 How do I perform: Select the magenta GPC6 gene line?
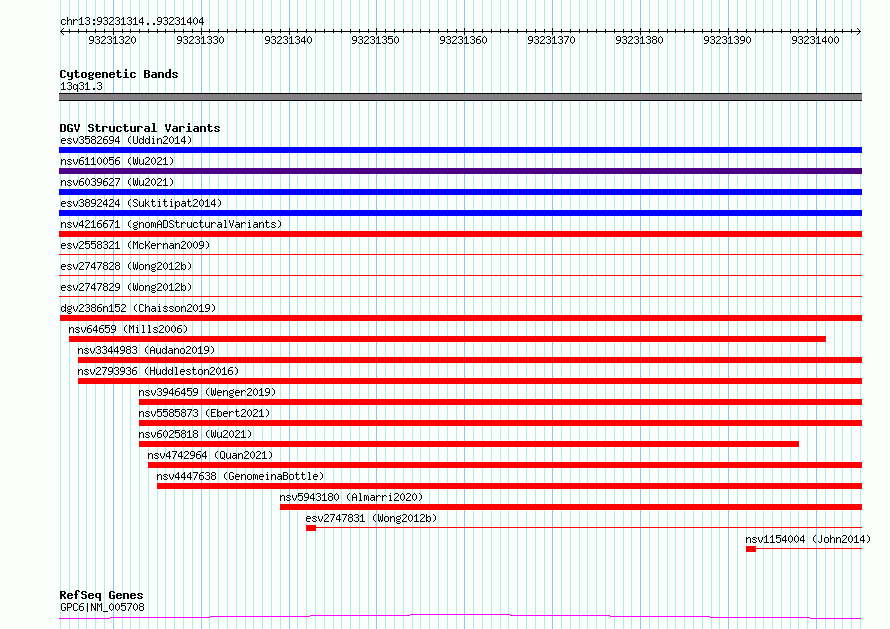point(460,616)
